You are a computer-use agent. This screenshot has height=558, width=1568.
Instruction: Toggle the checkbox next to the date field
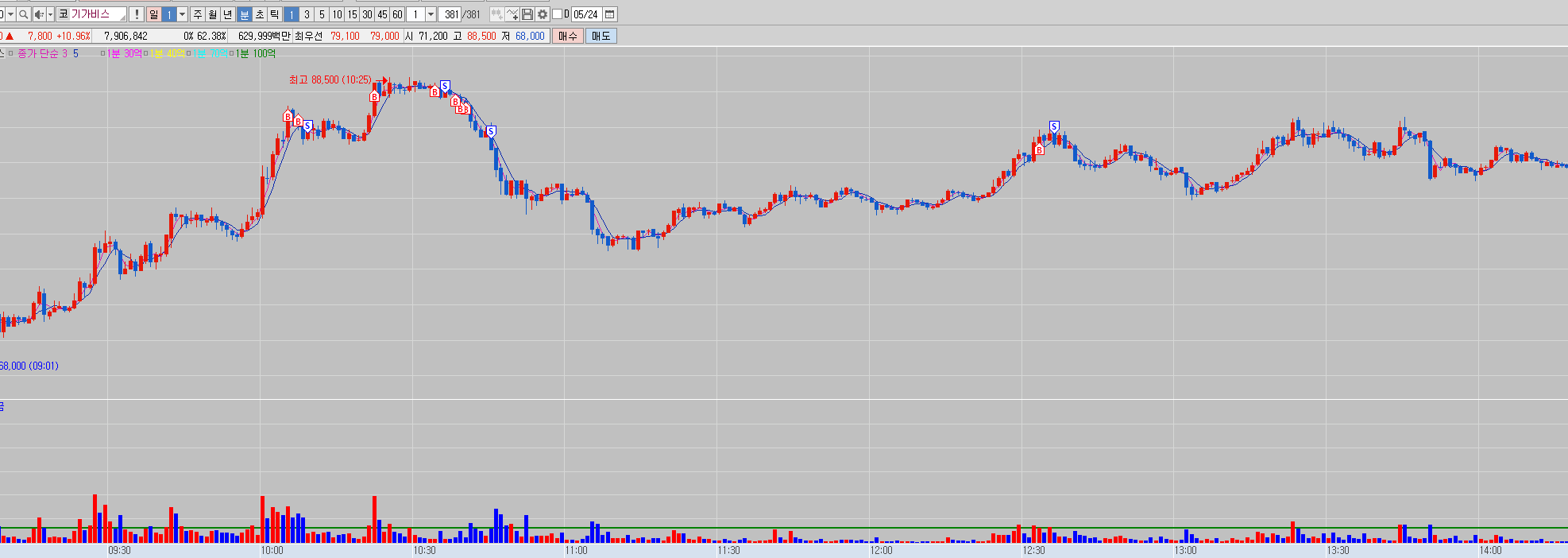click(558, 14)
